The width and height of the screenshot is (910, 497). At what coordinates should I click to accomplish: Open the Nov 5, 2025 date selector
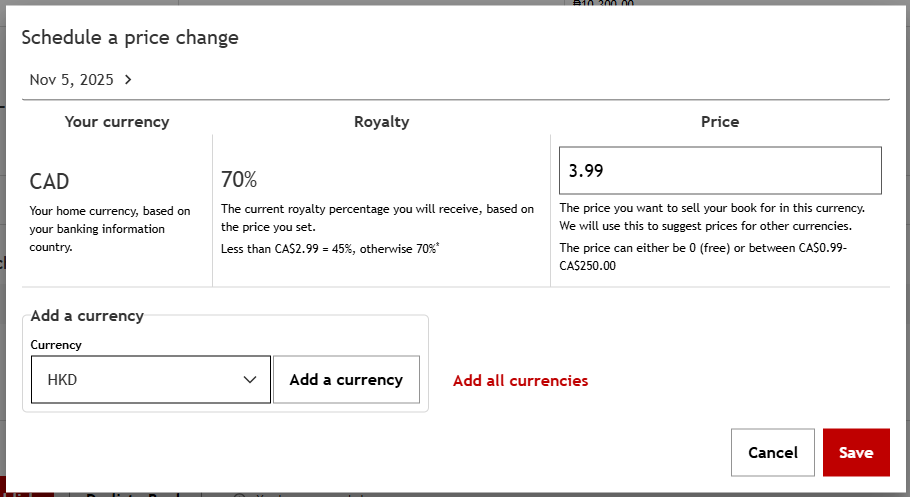pyautogui.click(x=72, y=80)
